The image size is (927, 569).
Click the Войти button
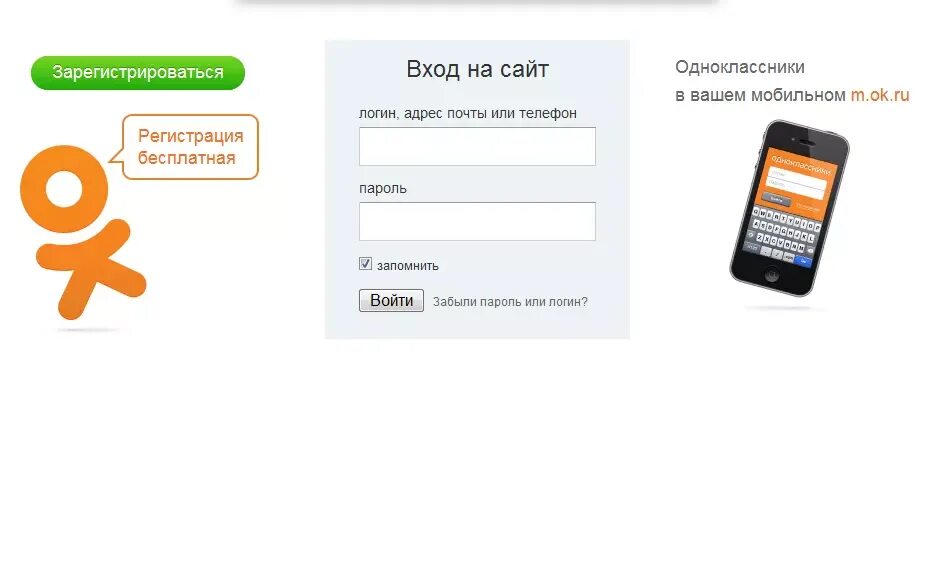click(391, 300)
